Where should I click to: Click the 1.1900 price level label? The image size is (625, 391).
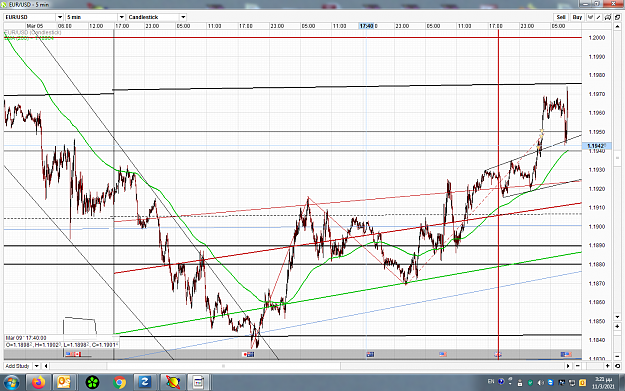coord(597,226)
